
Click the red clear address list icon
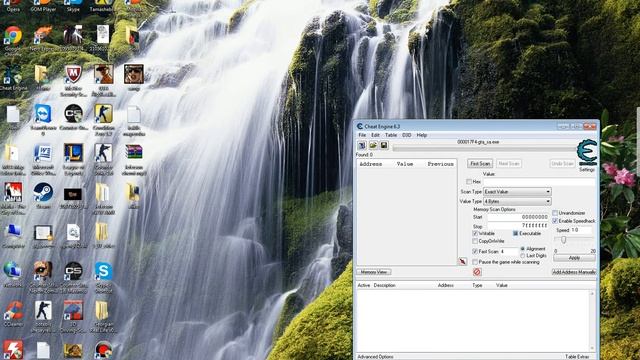[477, 272]
